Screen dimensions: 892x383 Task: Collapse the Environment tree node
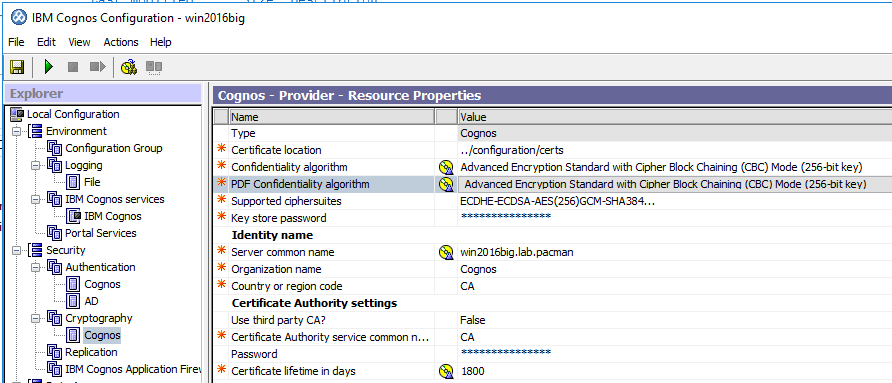point(16,131)
